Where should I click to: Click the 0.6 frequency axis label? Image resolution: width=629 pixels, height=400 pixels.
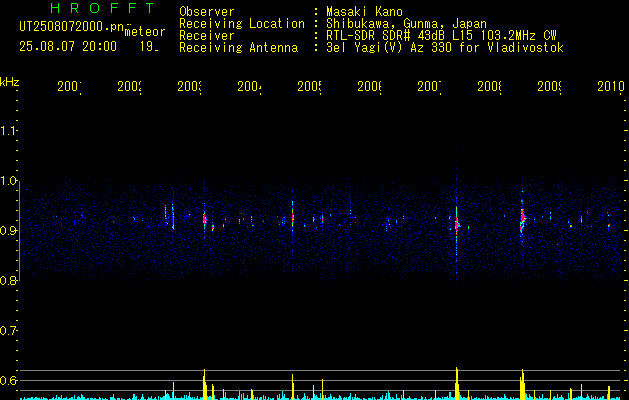tap(8, 380)
